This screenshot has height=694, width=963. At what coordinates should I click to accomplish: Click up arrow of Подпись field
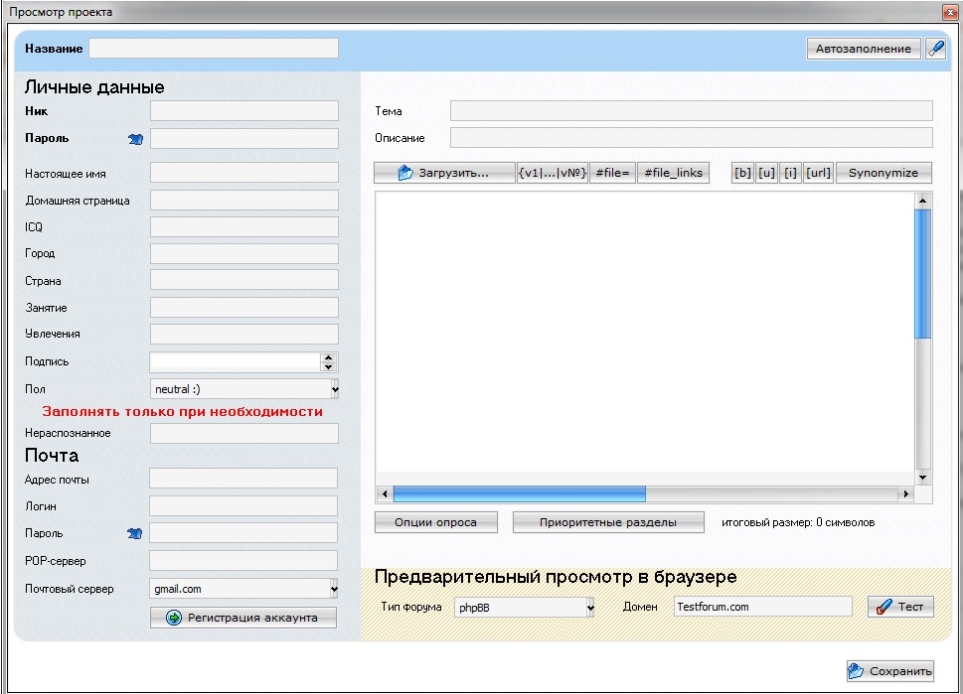[x=329, y=357]
